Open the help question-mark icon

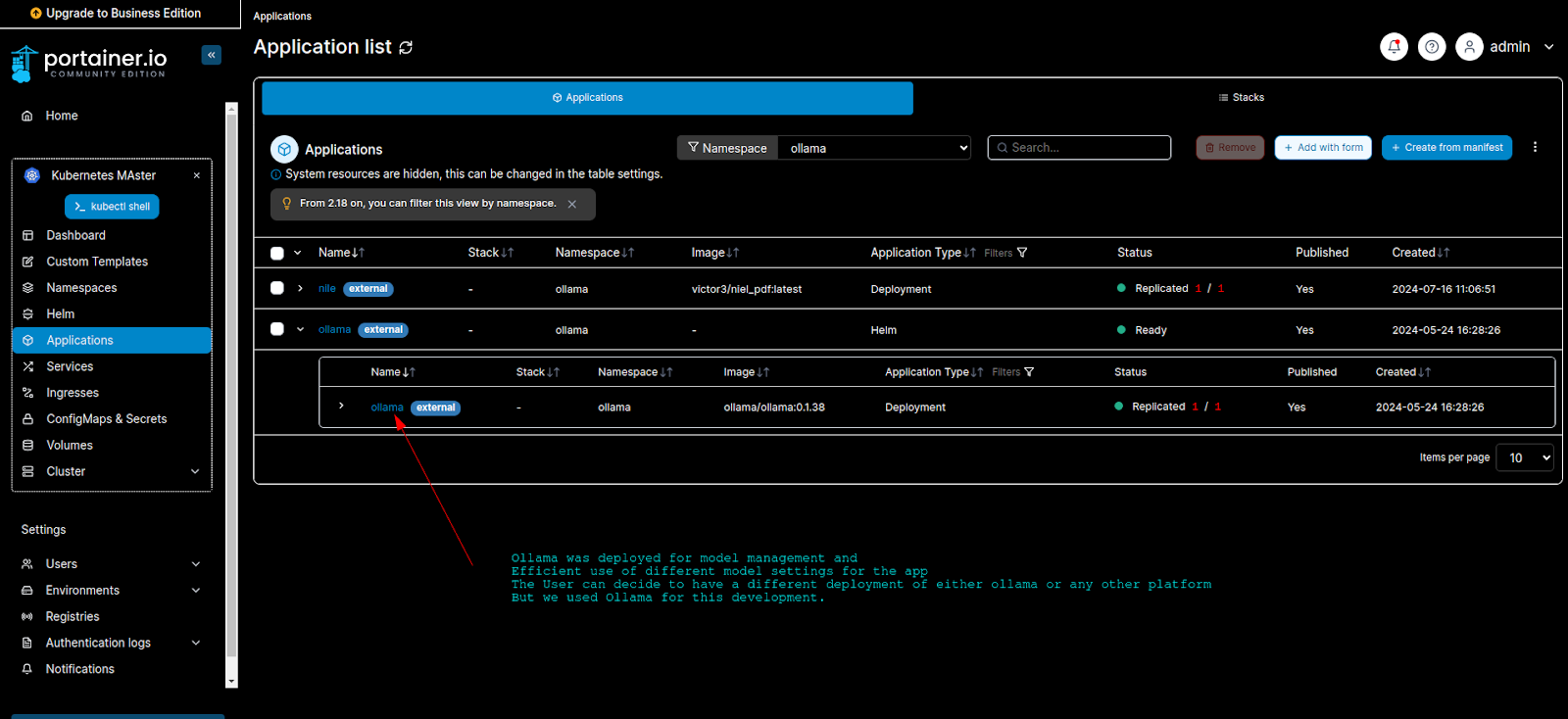(1432, 46)
